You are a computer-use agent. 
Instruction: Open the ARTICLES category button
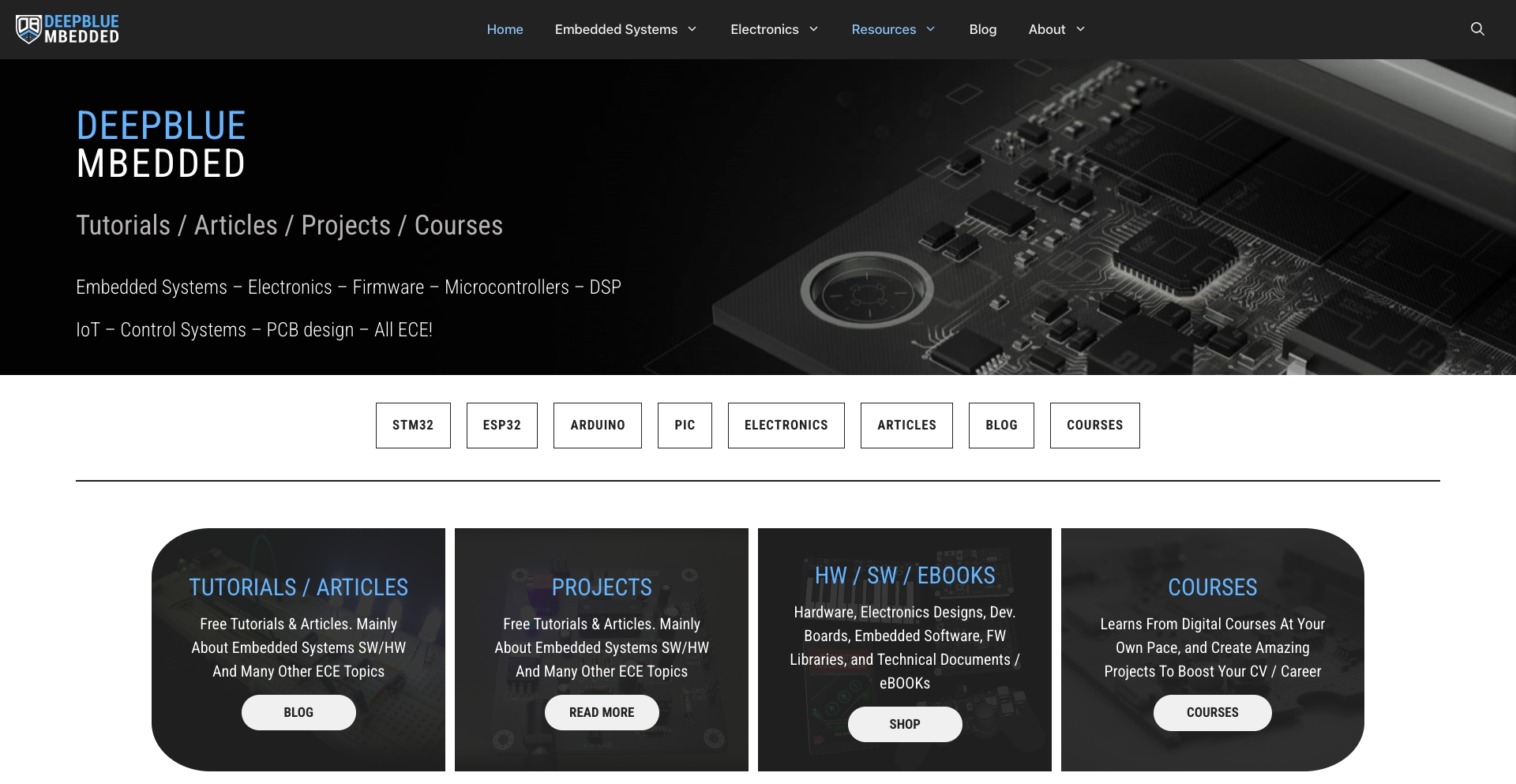(906, 426)
